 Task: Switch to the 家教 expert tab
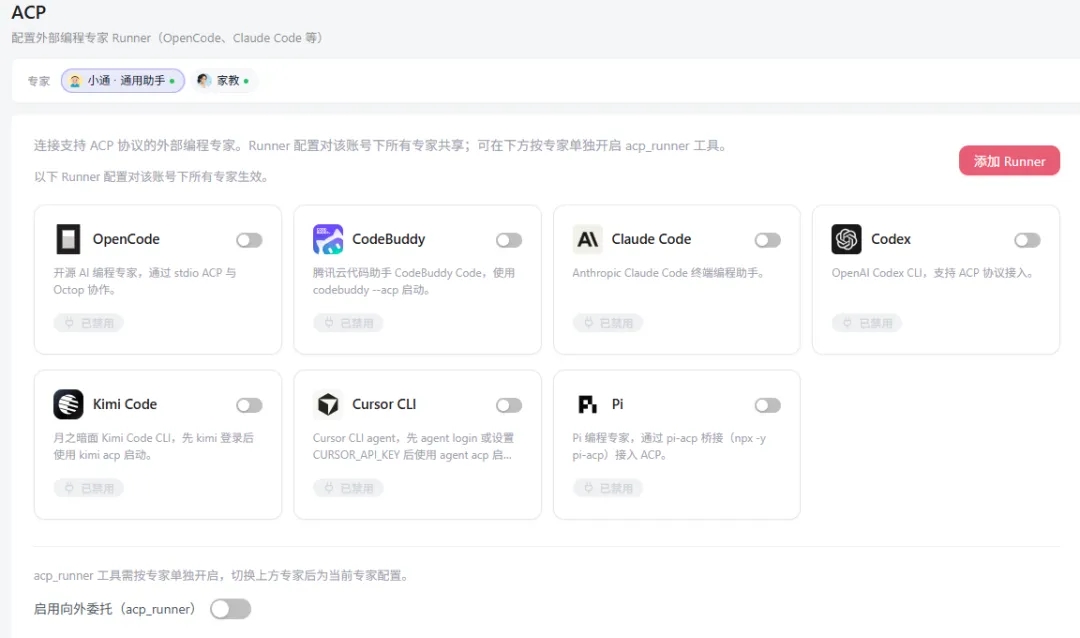tap(222, 81)
